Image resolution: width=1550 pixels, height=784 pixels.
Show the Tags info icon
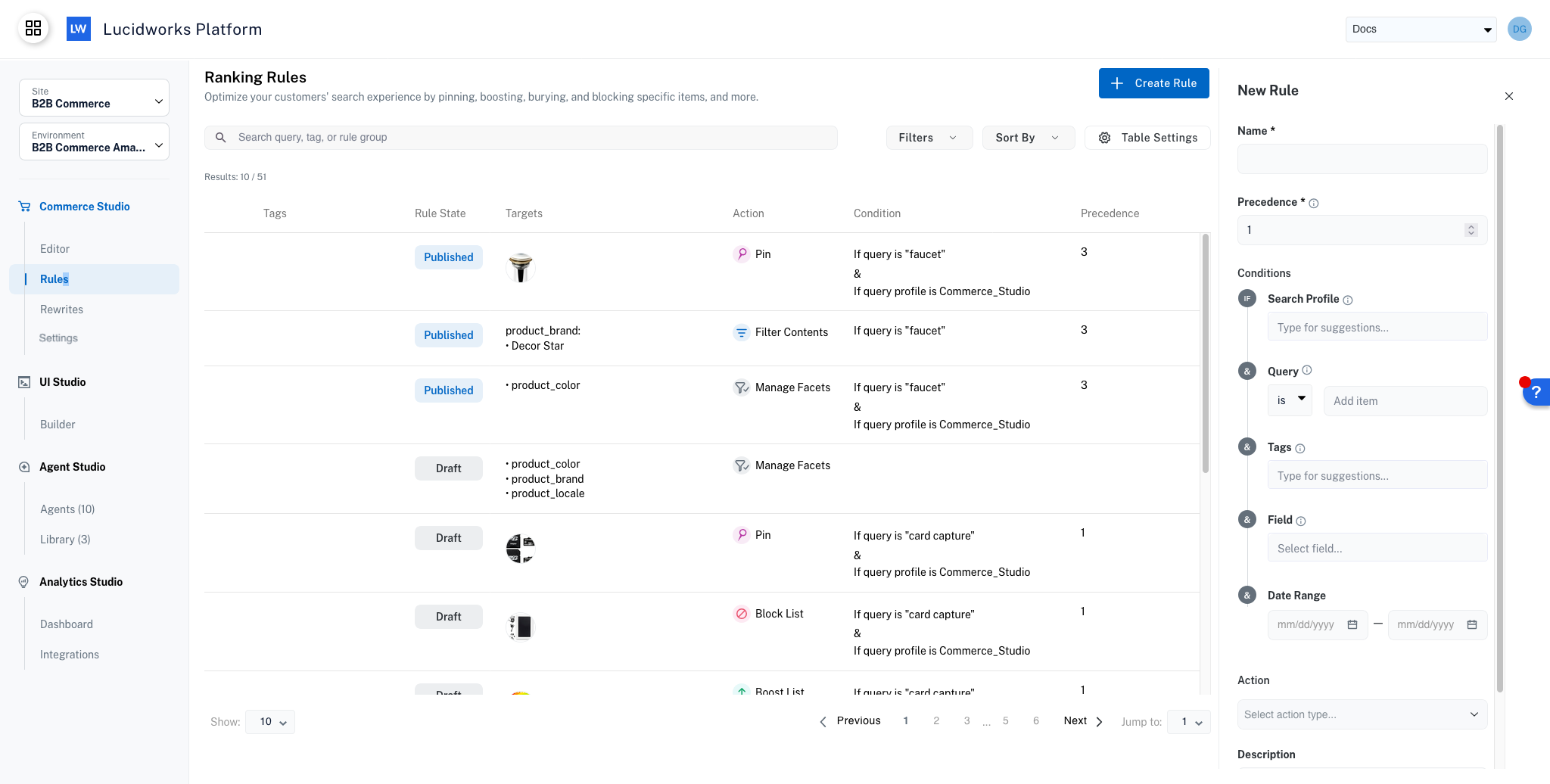(1300, 448)
